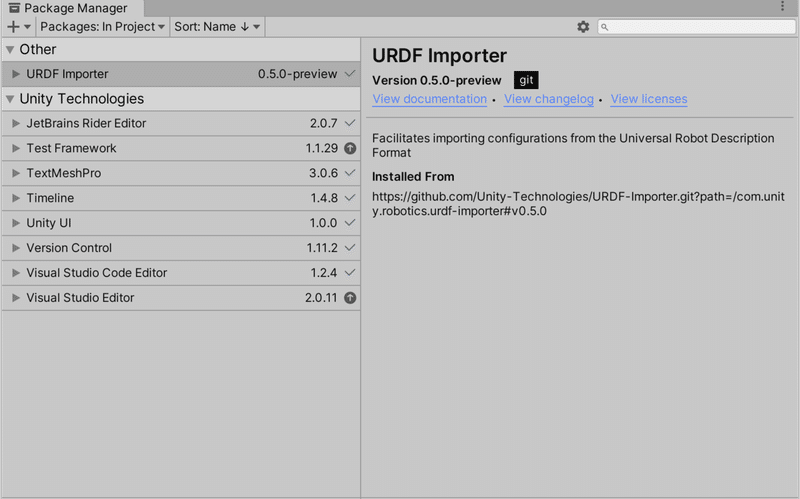Select the Visual Studio Editor package
The height and width of the screenshot is (499, 800).
coord(181,298)
